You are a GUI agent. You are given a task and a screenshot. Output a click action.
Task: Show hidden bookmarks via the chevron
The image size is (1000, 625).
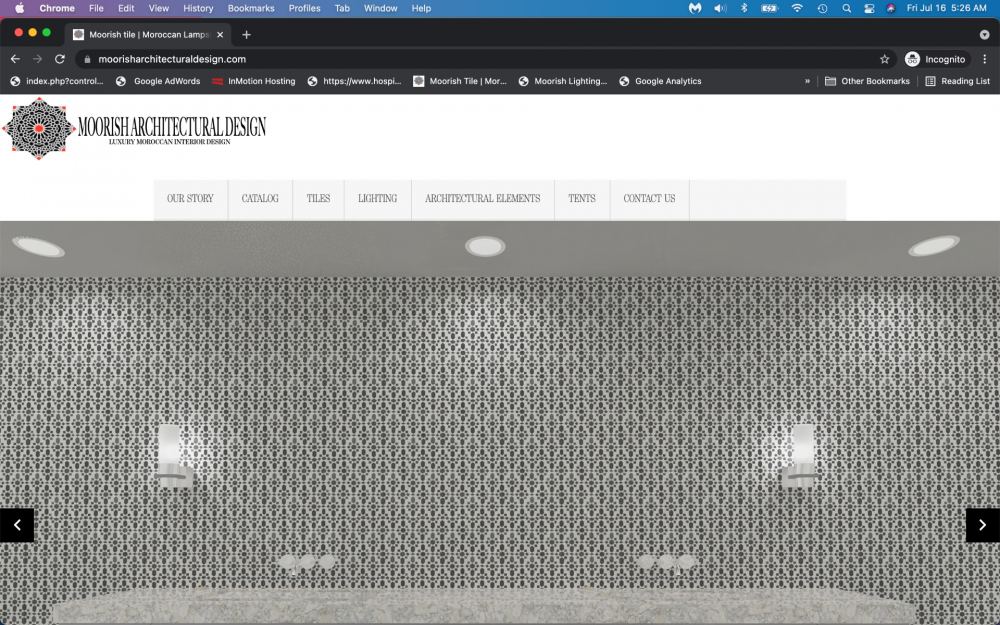coord(807,81)
